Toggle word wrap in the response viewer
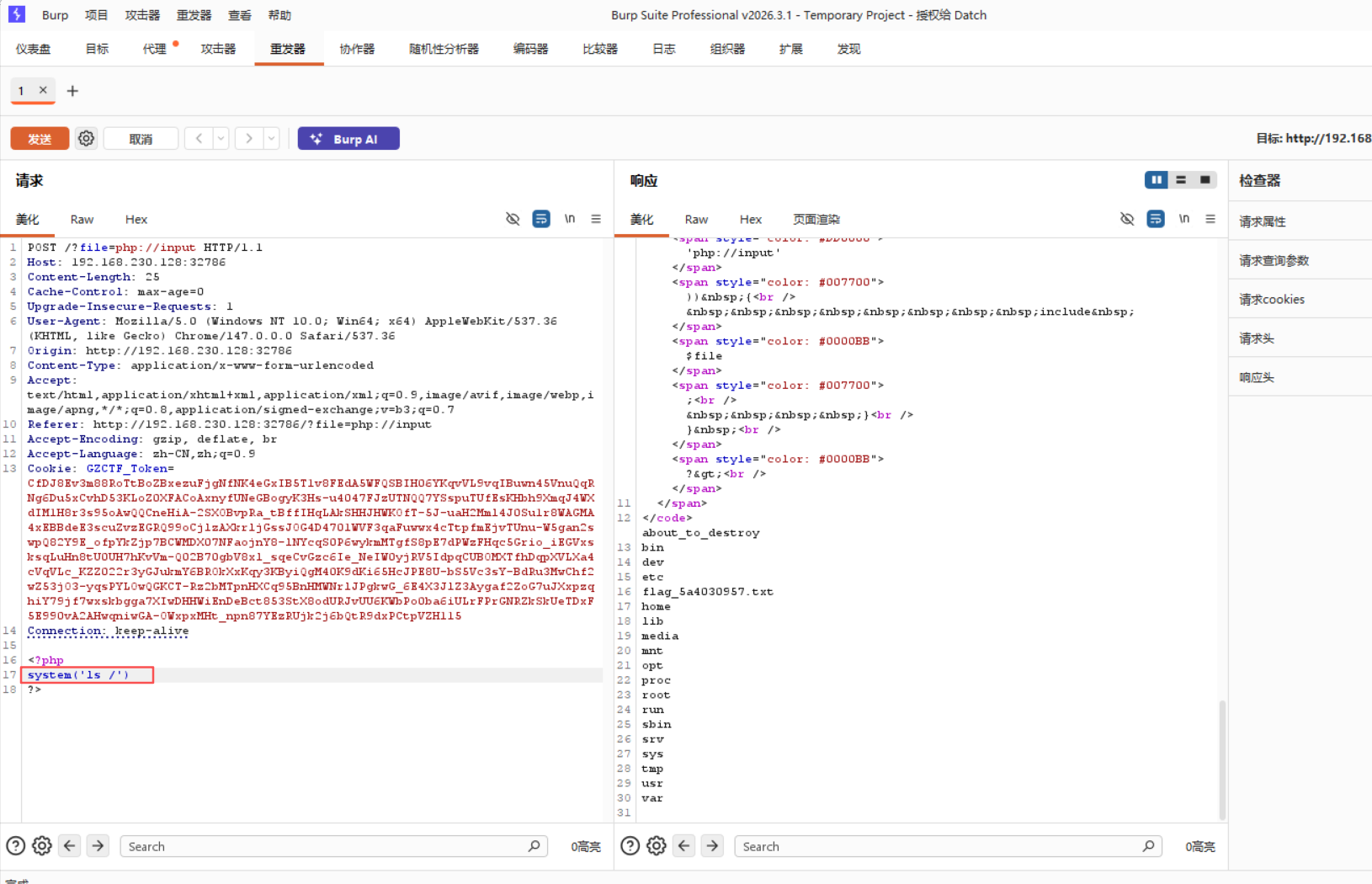The width and height of the screenshot is (1372, 884). (x=1156, y=219)
